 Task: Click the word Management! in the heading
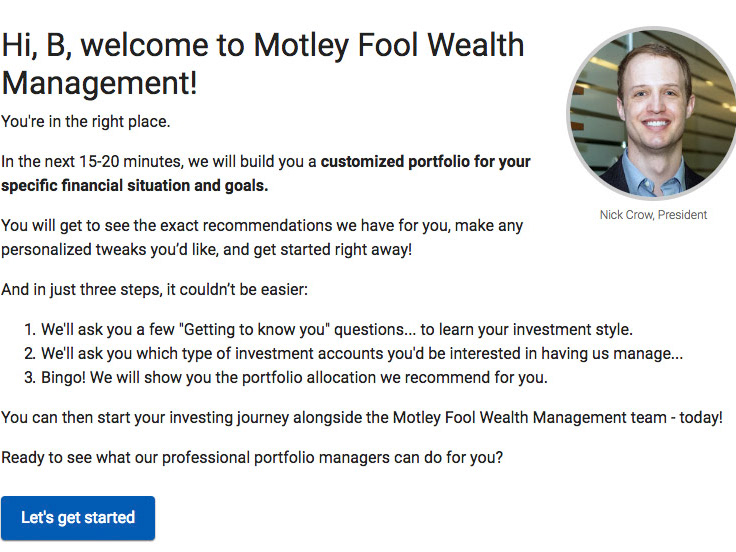point(100,83)
